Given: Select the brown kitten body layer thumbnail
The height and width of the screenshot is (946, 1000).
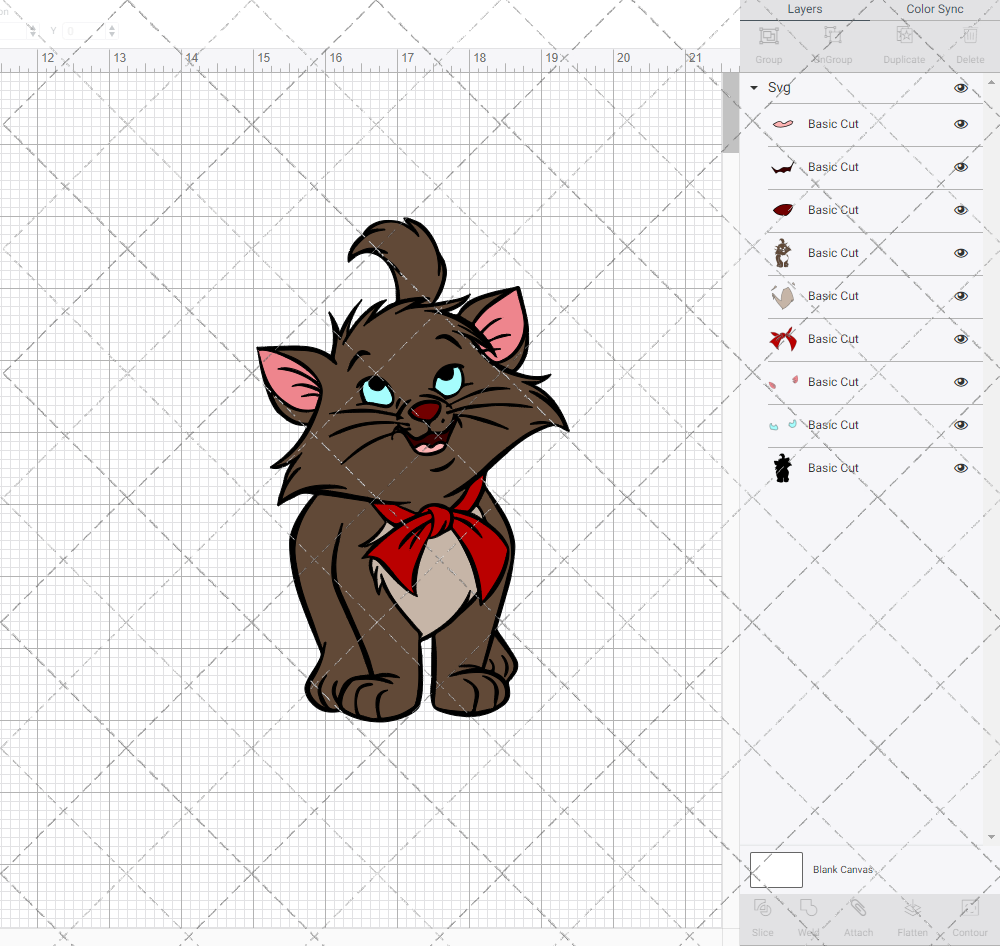Looking at the screenshot, I should tap(783, 253).
